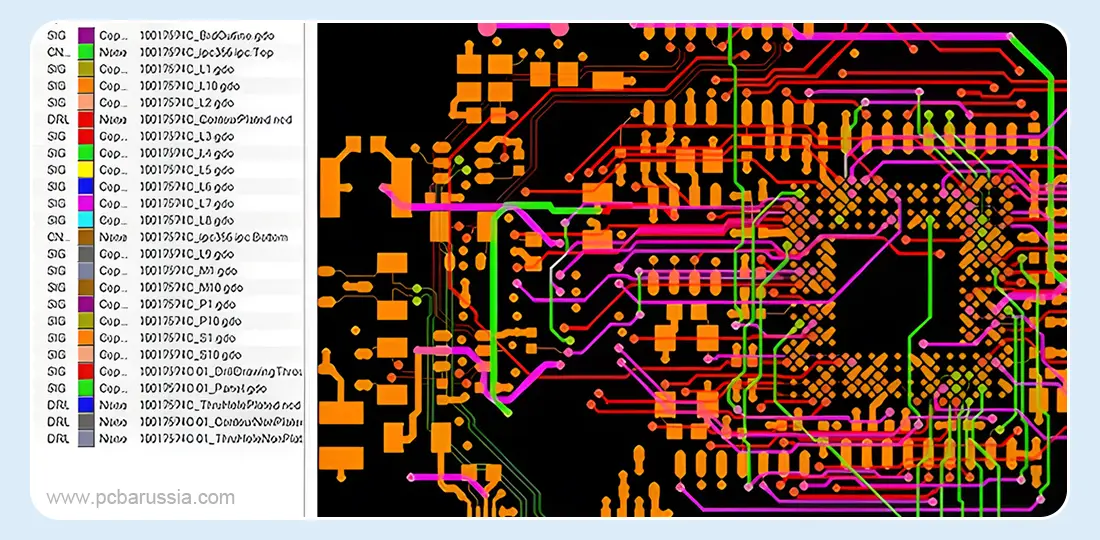Image resolution: width=1100 pixels, height=540 pixels.
Task: Click the brown swatch of M10.gdo layer
Action: (86, 288)
